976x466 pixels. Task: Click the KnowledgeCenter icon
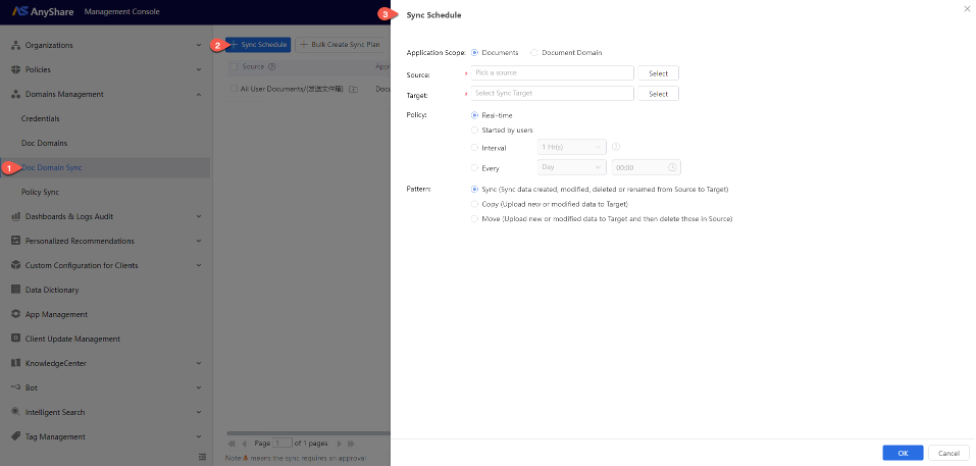tap(16, 363)
